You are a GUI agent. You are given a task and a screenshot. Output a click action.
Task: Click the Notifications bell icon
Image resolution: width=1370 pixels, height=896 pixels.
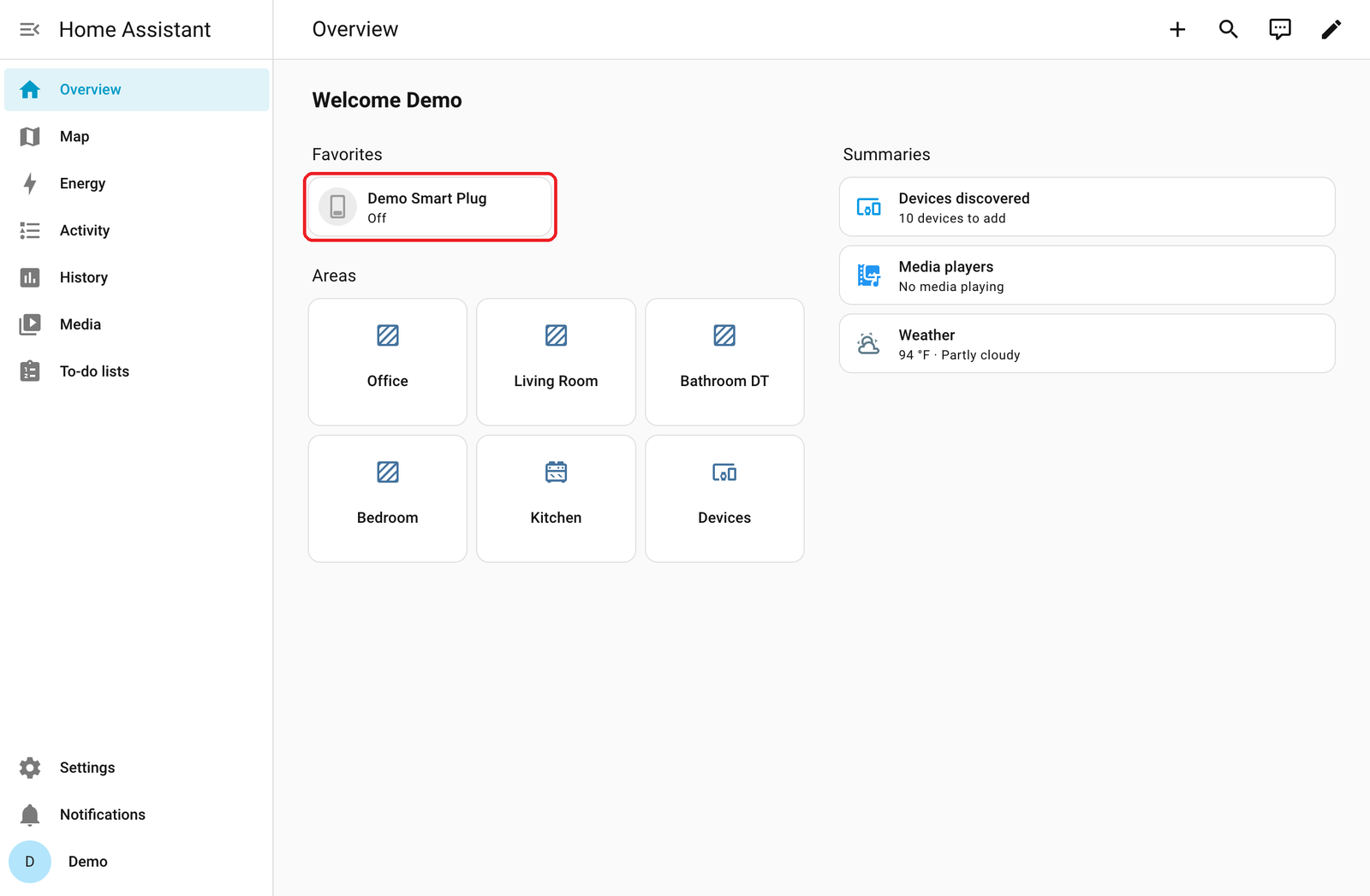click(x=30, y=815)
